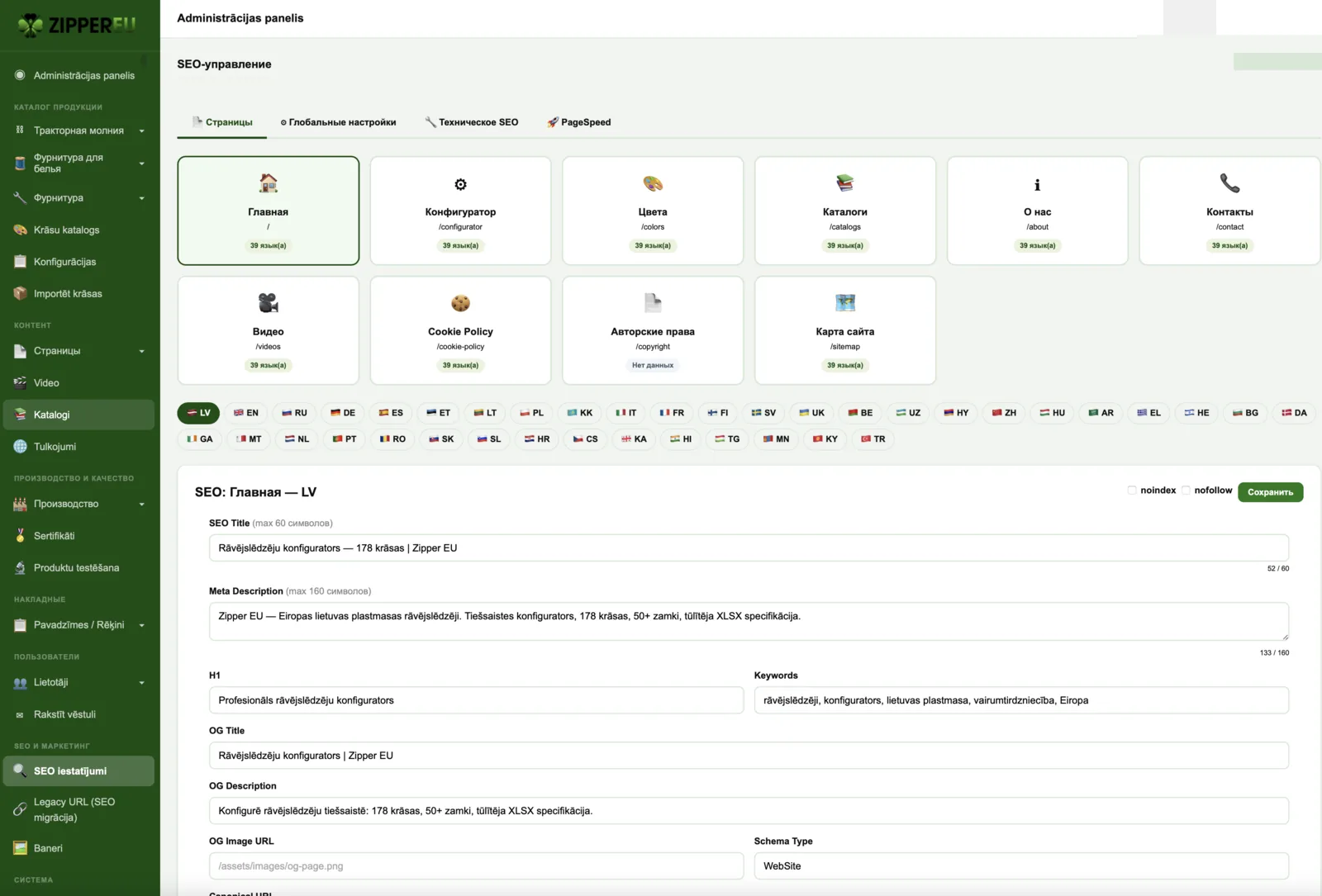
Task: Open the PageSpeed tab
Action: pyautogui.click(x=578, y=122)
